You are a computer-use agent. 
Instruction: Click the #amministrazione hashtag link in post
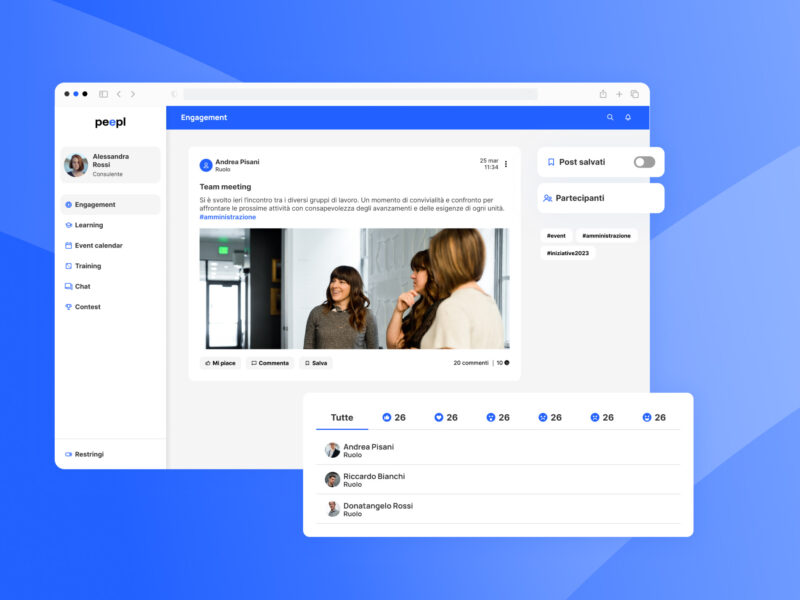(x=227, y=217)
